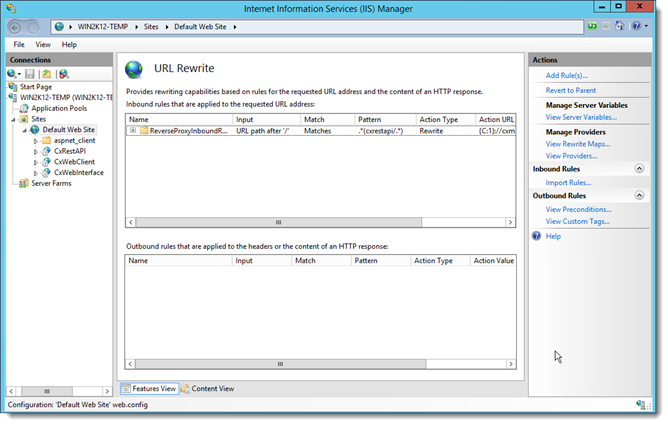This screenshot has width=668, height=425.
Task: Click the large URL Rewrite globe icon
Action: click(134, 69)
